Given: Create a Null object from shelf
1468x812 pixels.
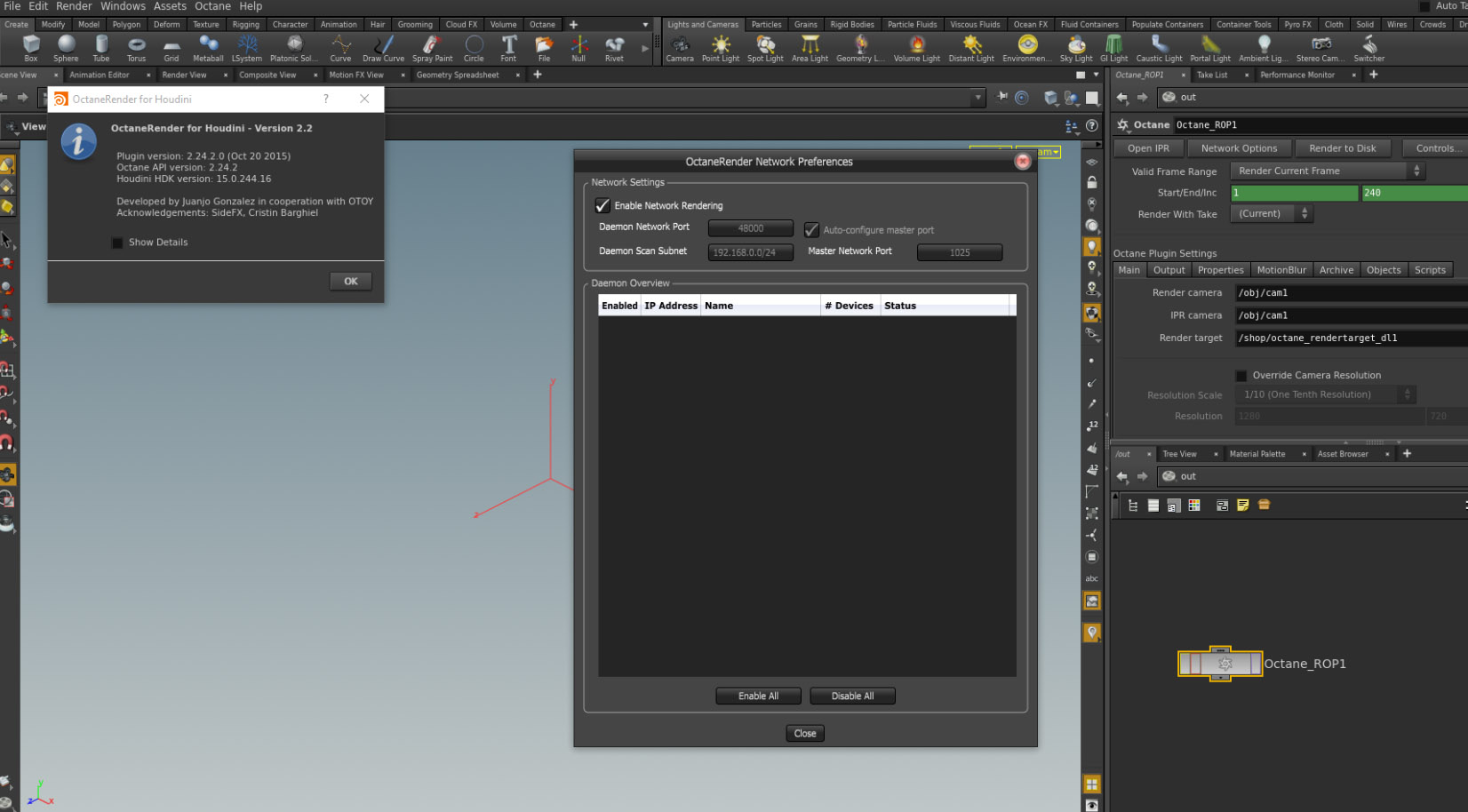Looking at the screenshot, I should (x=578, y=48).
